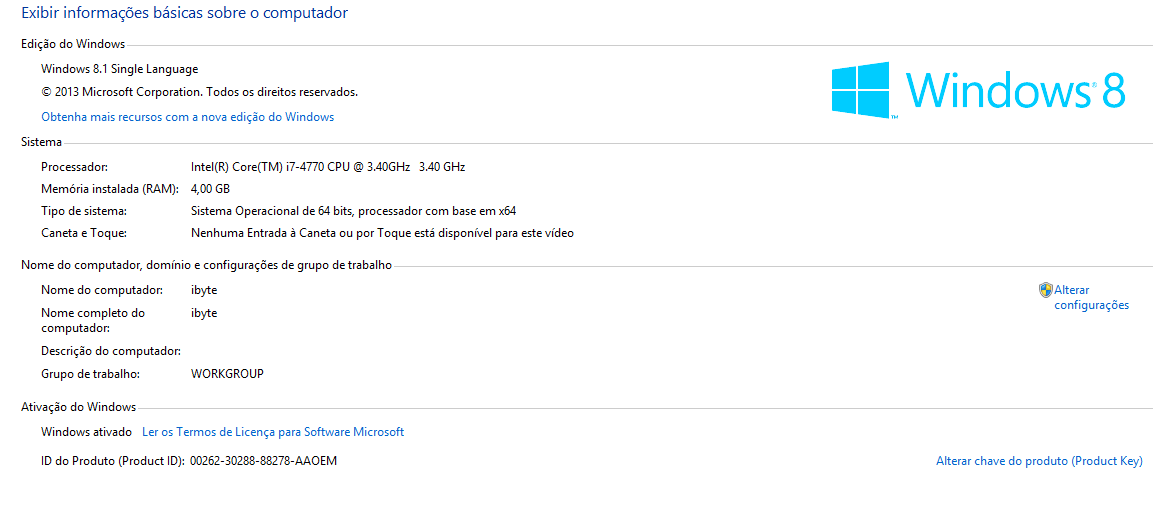
Task: Click the Sistema section header
Action: pos(41,142)
